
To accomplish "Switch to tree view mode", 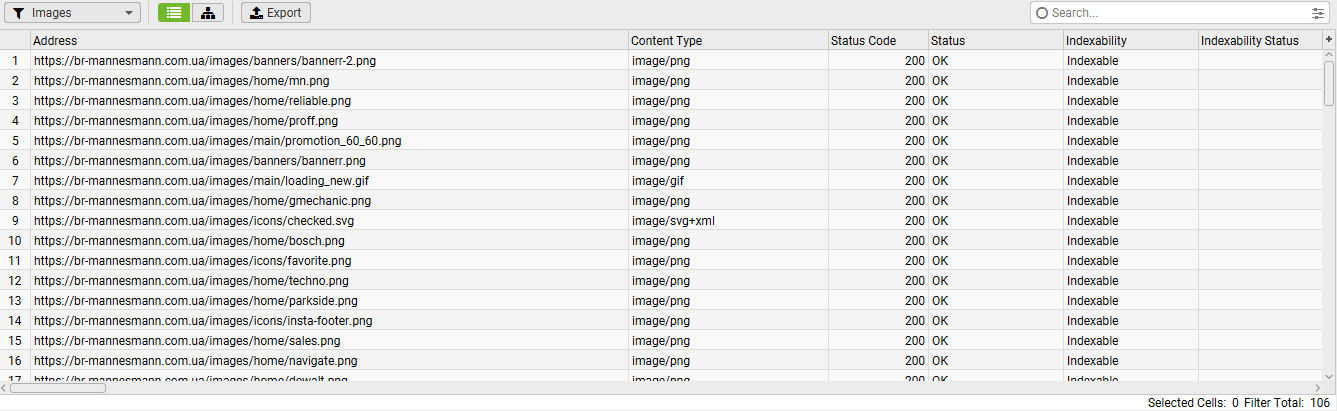I will (x=207, y=13).
